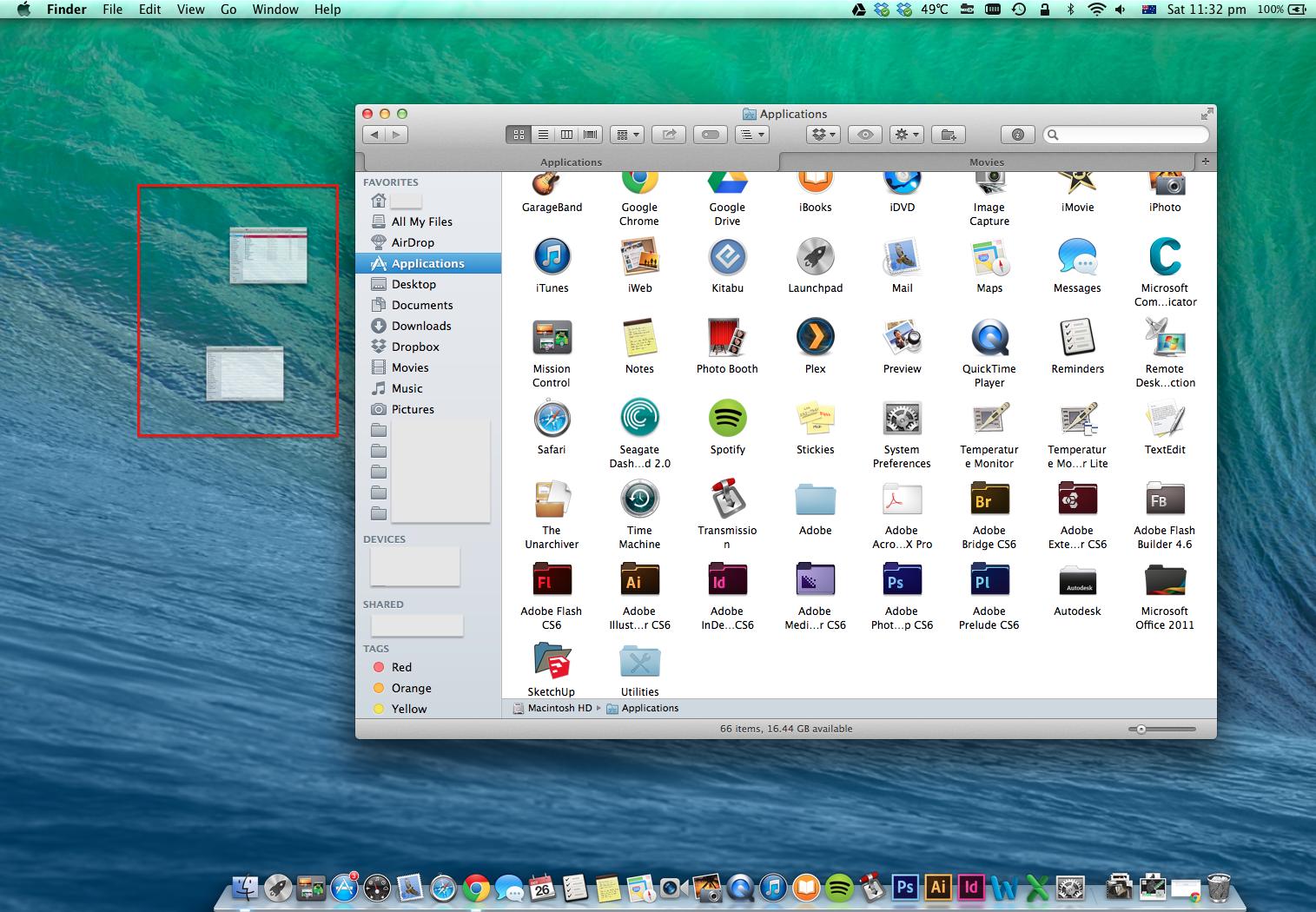The image size is (1316, 912).
Task: Open the Dropbox toolbar dropdown
Action: tap(823, 135)
